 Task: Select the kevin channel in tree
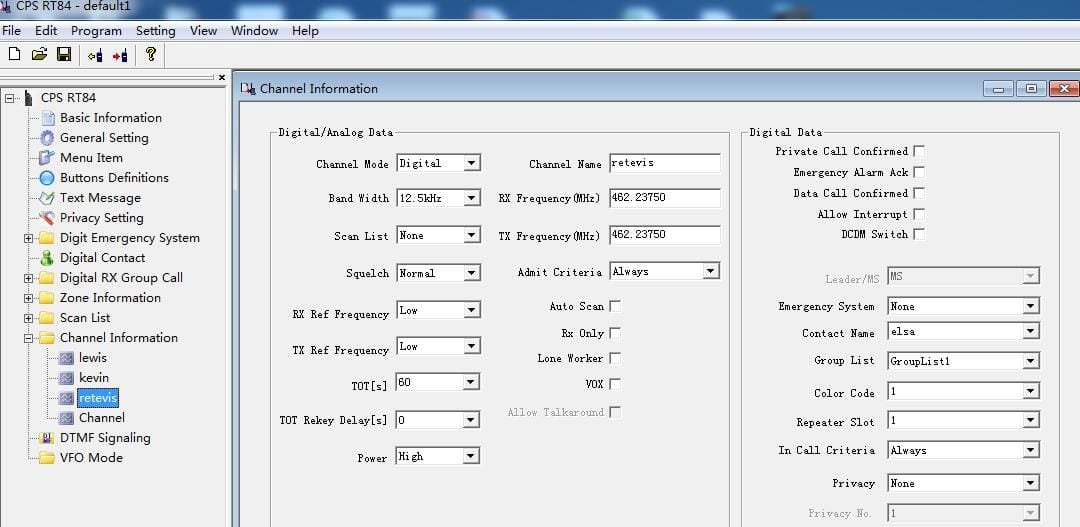point(93,378)
